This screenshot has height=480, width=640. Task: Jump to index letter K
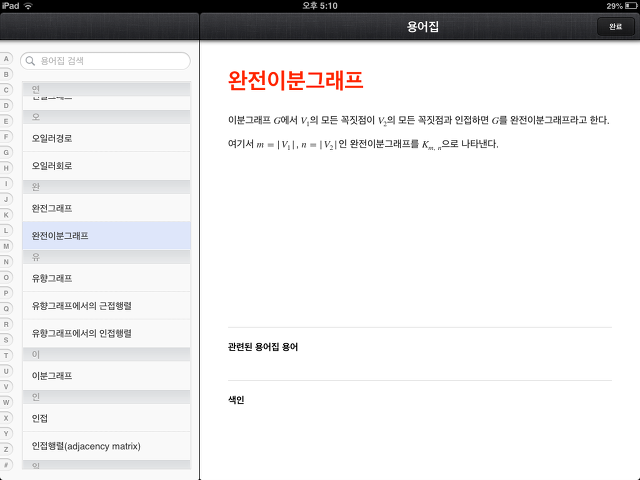point(6,215)
